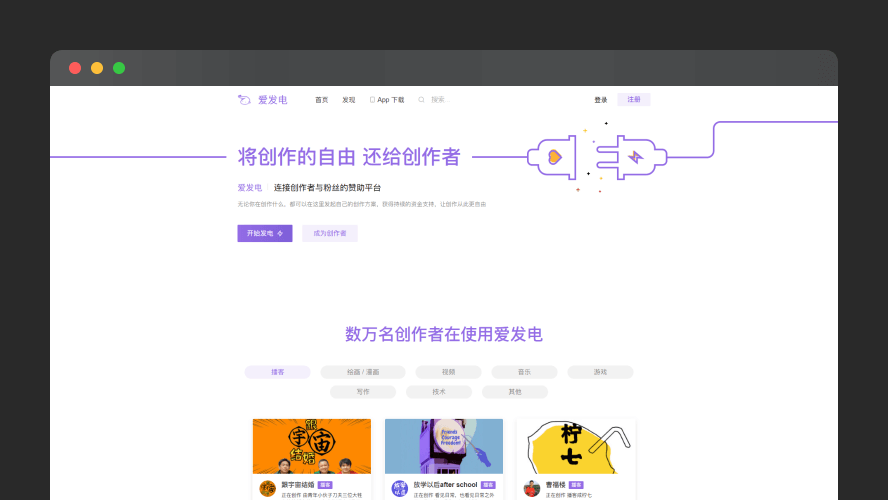Screen dimensions: 888x500
Task: Filter creators by 游戏 category
Action: pyautogui.click(x=600, y=372)
